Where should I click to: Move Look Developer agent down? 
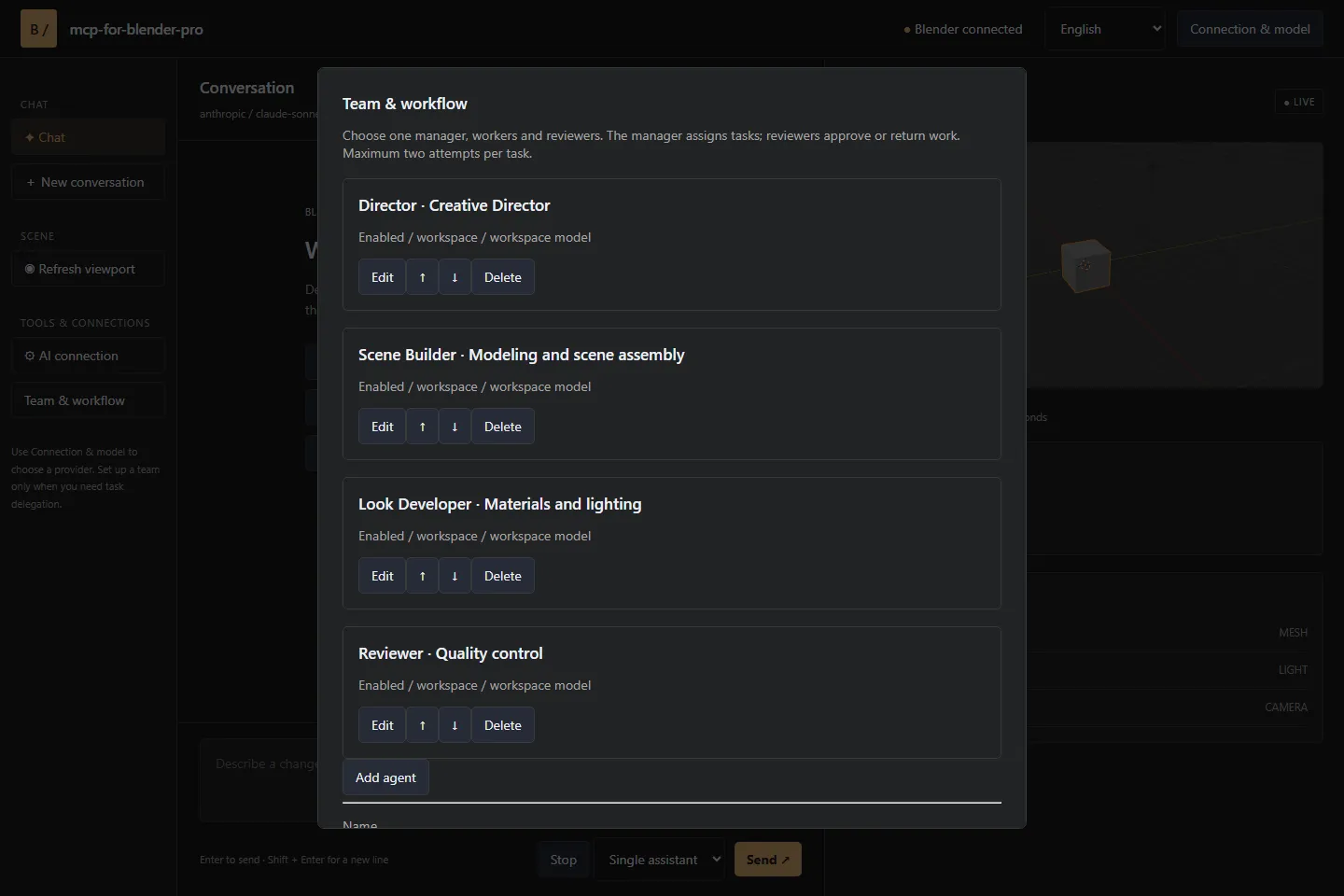coord(455,576)
